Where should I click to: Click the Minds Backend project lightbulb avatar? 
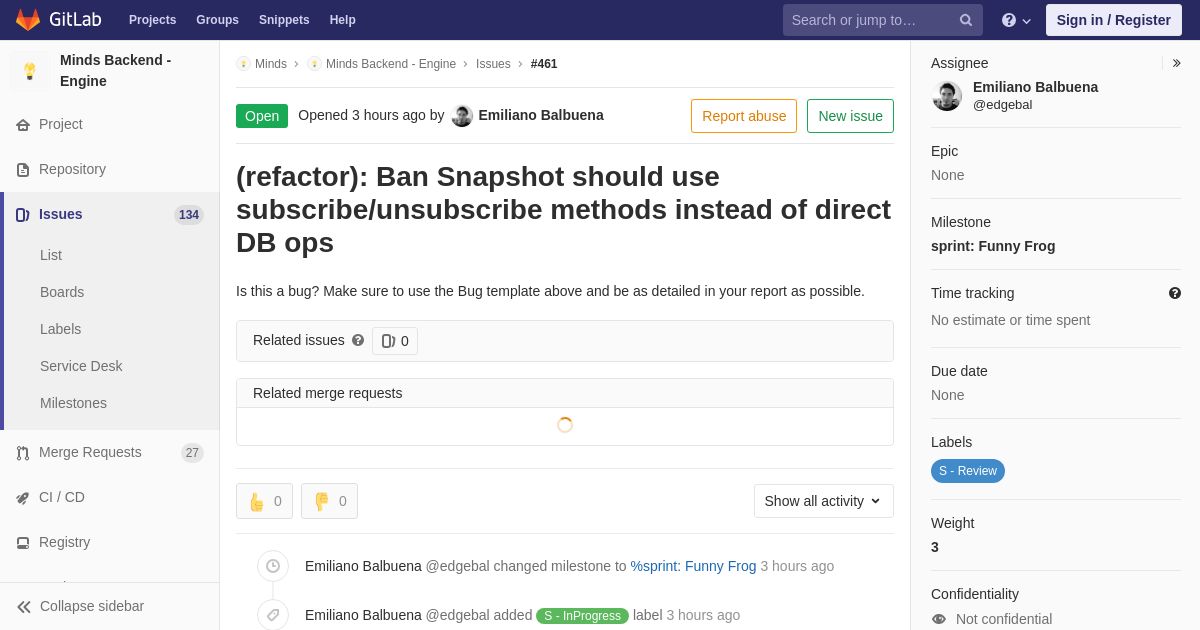[x=30, y=71]
